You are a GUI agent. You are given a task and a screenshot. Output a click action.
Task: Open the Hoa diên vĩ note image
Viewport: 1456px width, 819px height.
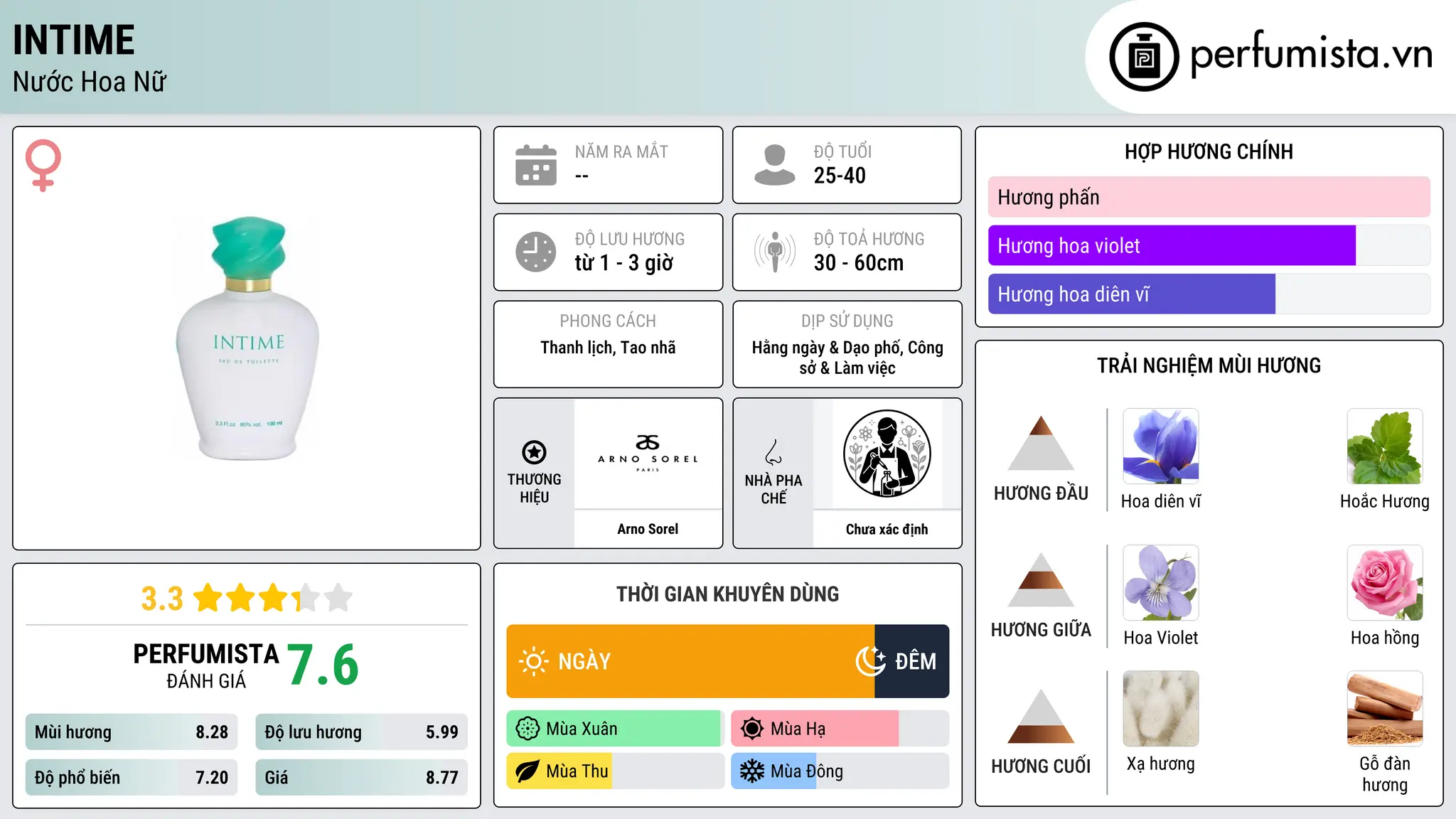point(1161,446)
